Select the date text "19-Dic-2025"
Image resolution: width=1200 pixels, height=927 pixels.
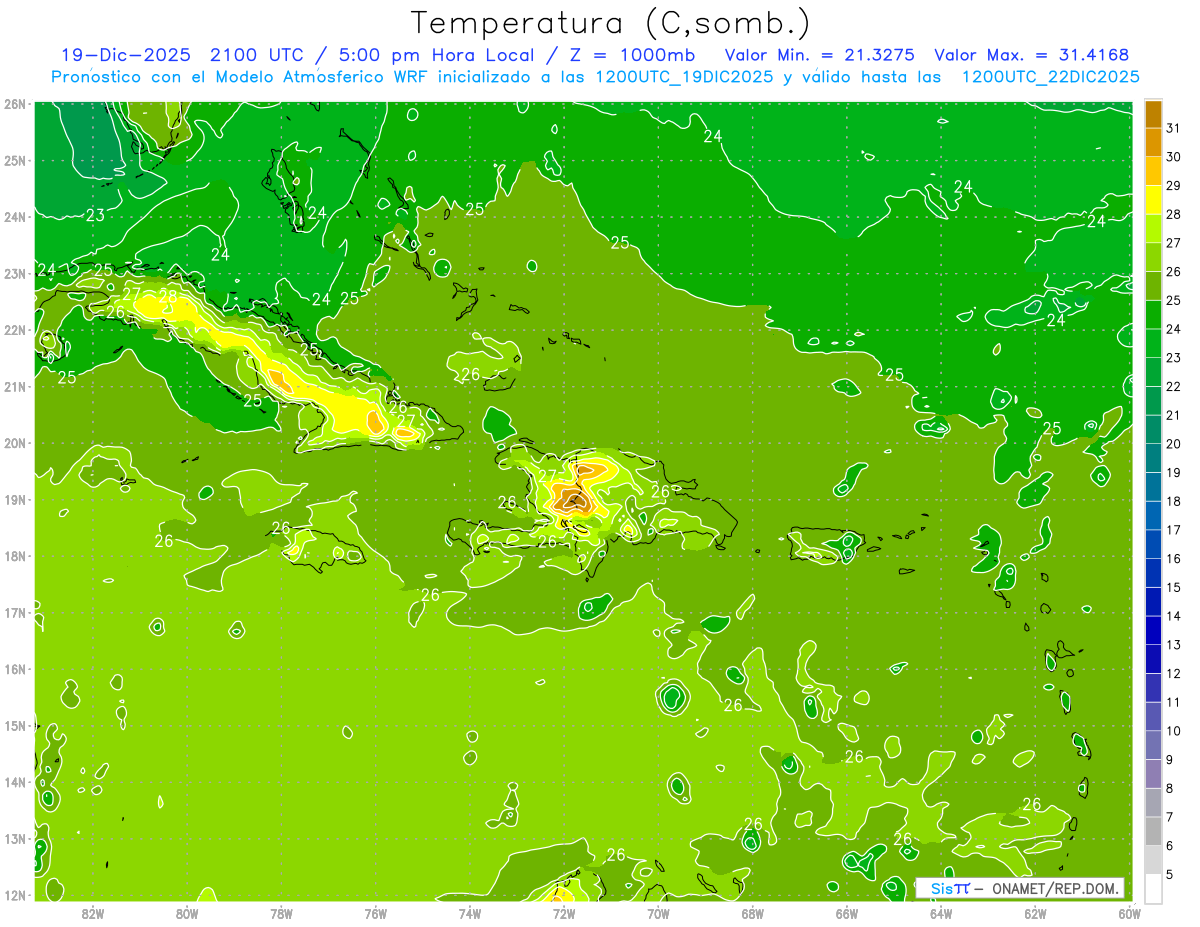125,54
